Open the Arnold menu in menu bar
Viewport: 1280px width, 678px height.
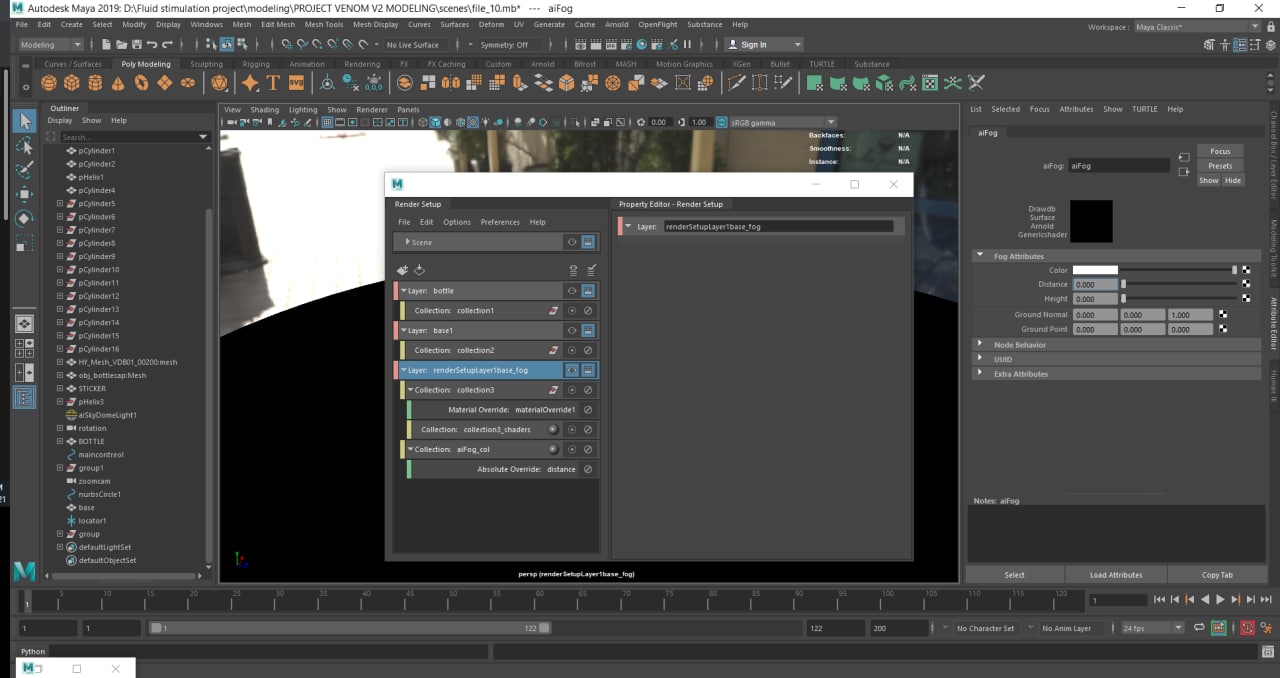tap(617, 24)
